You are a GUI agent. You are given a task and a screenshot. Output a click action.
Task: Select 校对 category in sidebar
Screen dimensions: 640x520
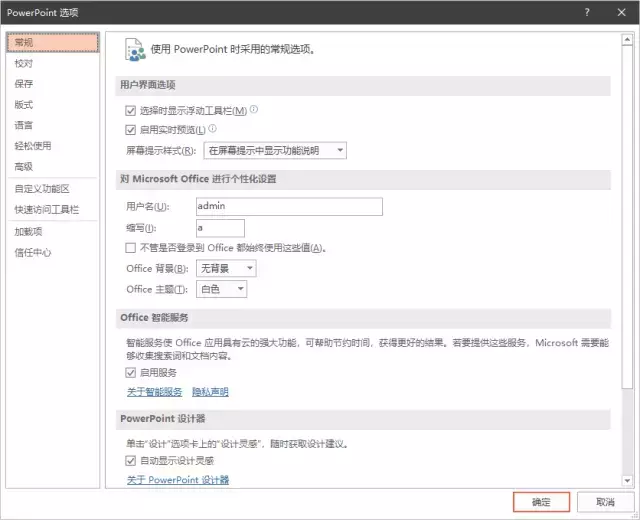(53, 63)
